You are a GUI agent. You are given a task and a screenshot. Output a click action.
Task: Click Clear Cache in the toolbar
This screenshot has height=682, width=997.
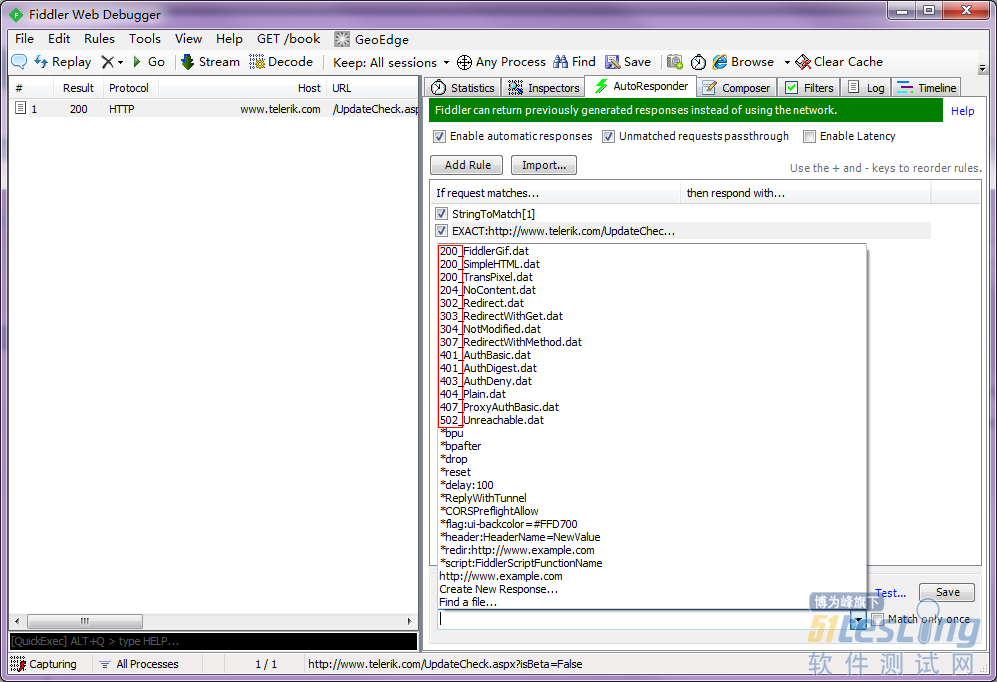[x=839, y=62]
